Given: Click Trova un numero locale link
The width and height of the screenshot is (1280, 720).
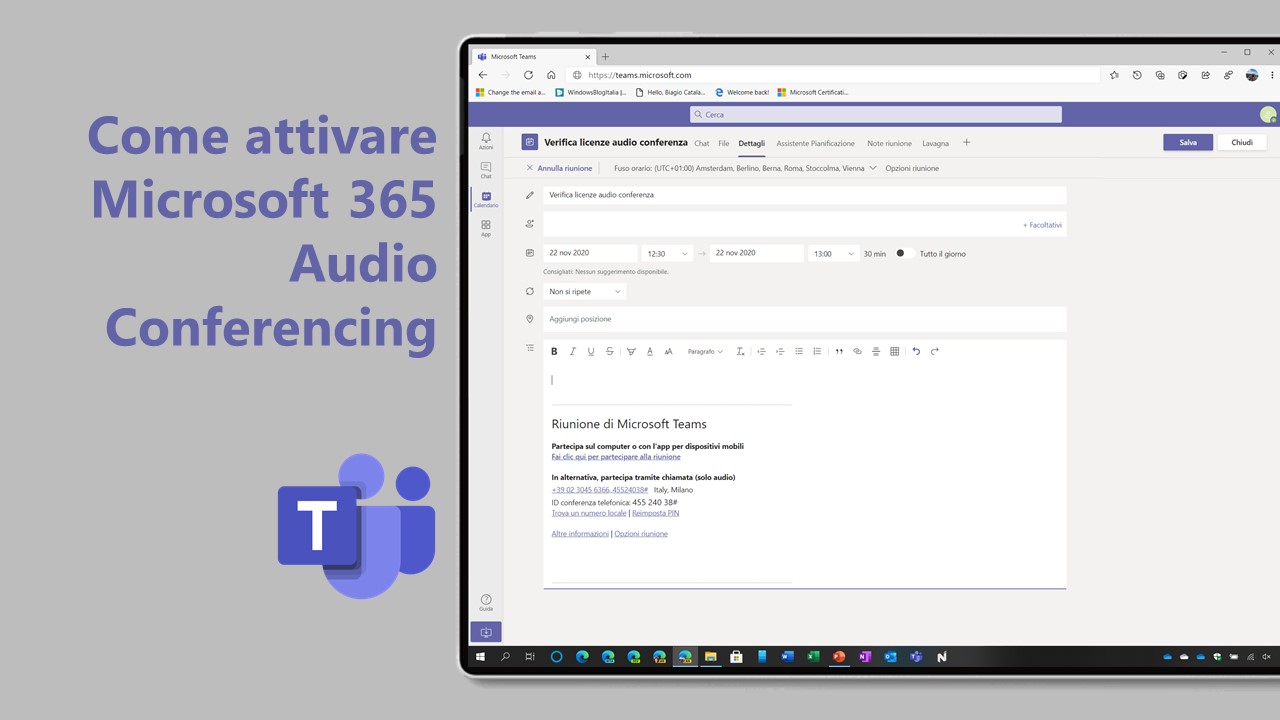Looking at the screenshot, I should click(589, 513).
